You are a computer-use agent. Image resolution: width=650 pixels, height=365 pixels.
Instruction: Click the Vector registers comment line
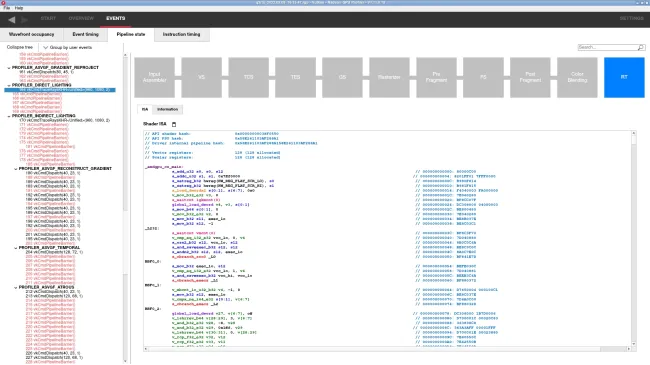click(212, 153)
